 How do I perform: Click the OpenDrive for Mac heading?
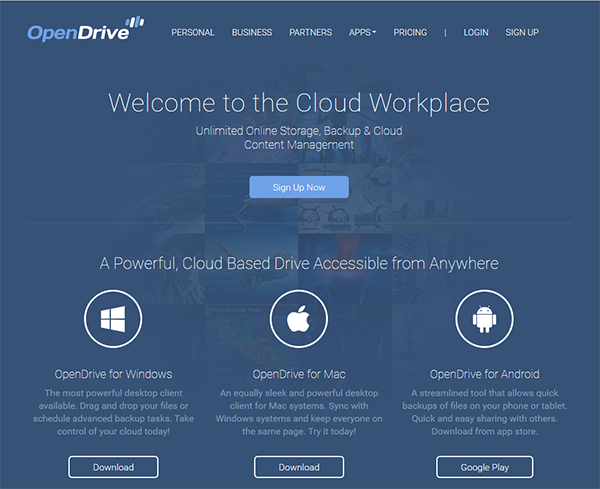coord(299,374)
